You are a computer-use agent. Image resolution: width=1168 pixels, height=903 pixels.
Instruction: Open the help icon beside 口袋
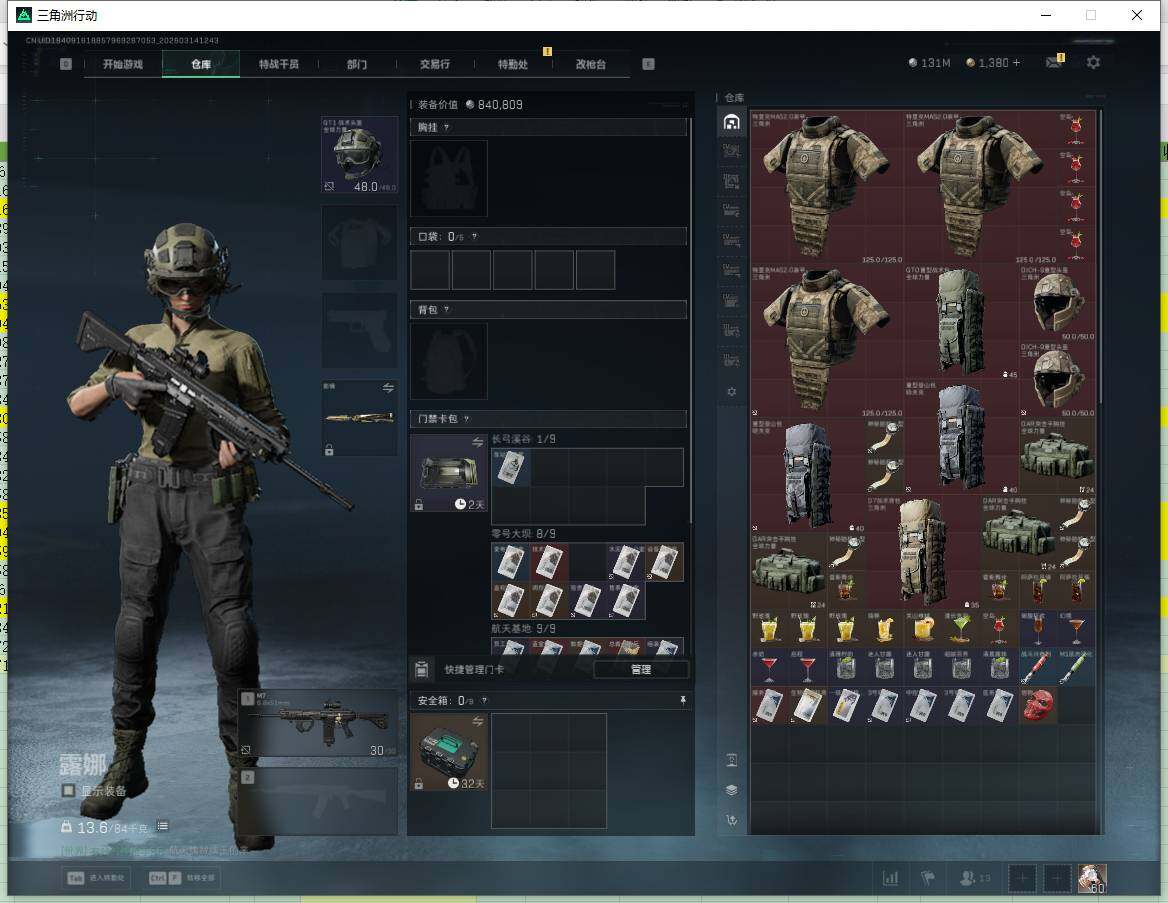[x=474, y=237]
